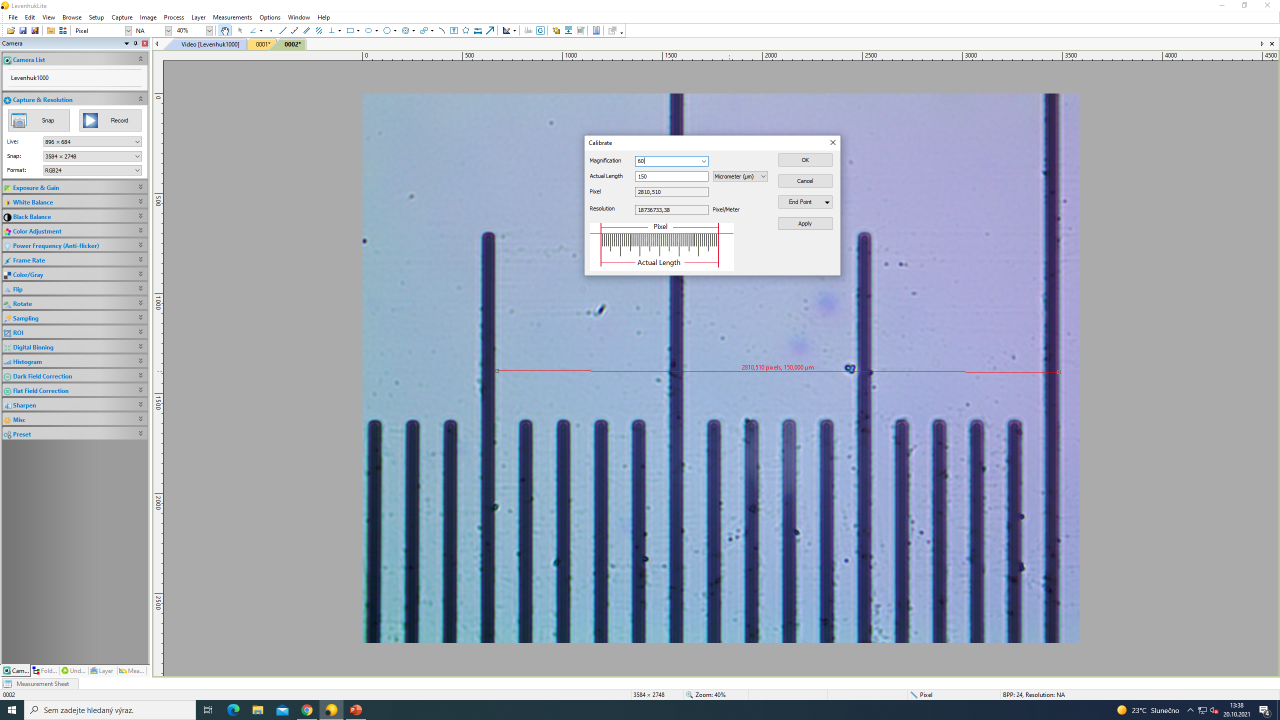1280x720 pixels.
Task: Switch to the Video [Levenhuk1000] tab
Action: (x=210, y=44)
